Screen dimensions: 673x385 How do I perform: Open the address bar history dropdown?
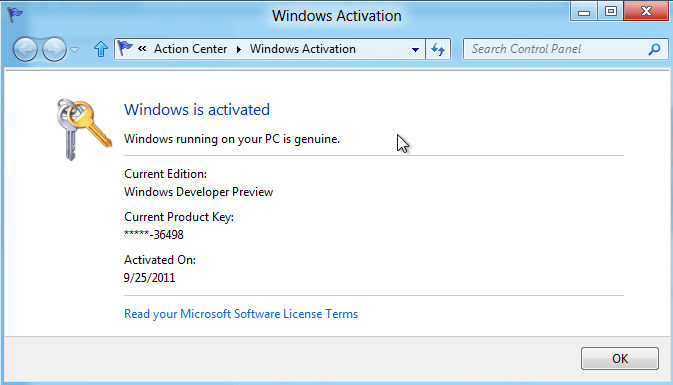point(415,49)
